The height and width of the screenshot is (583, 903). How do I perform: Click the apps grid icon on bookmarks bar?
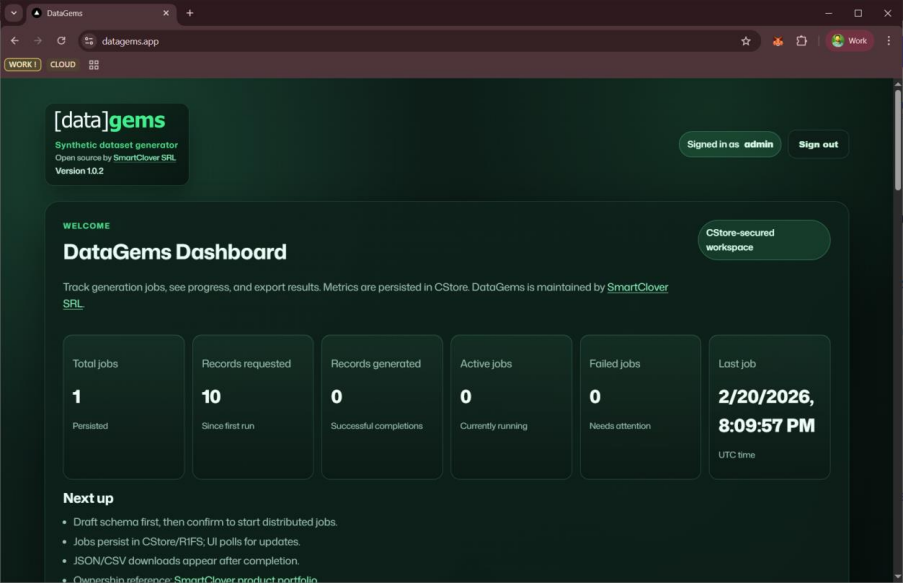click(93, 64)
